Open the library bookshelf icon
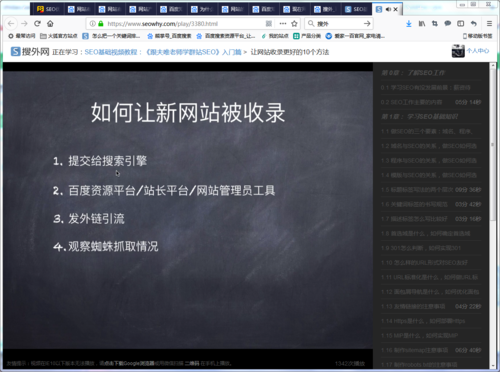Image resolution: width=500 pixels, height=372 pixels. coord(422,24)
